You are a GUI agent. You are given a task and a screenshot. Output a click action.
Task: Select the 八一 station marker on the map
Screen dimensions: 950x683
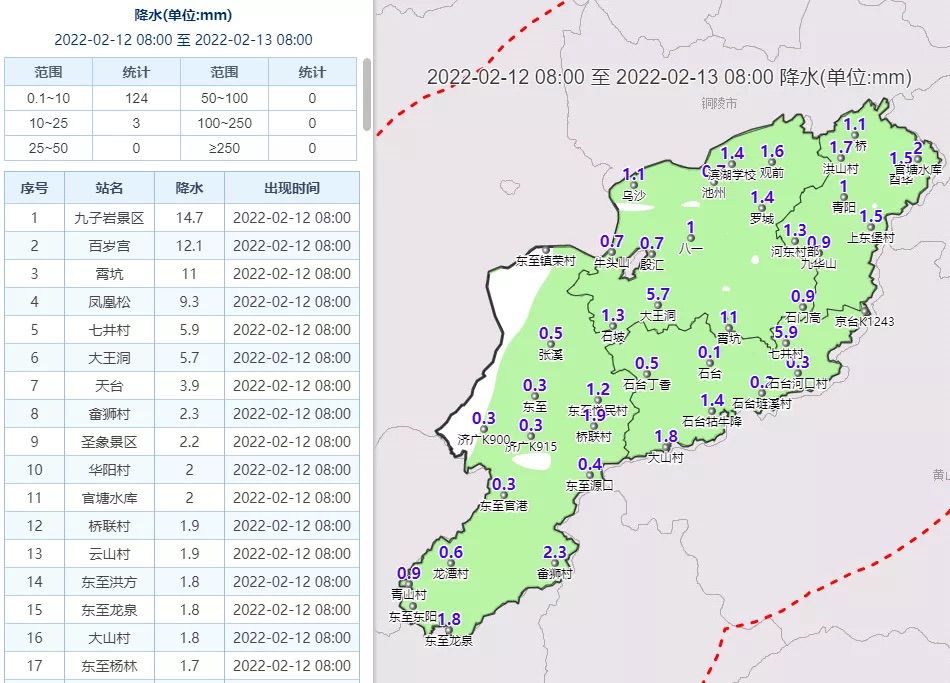click(690, 237)
